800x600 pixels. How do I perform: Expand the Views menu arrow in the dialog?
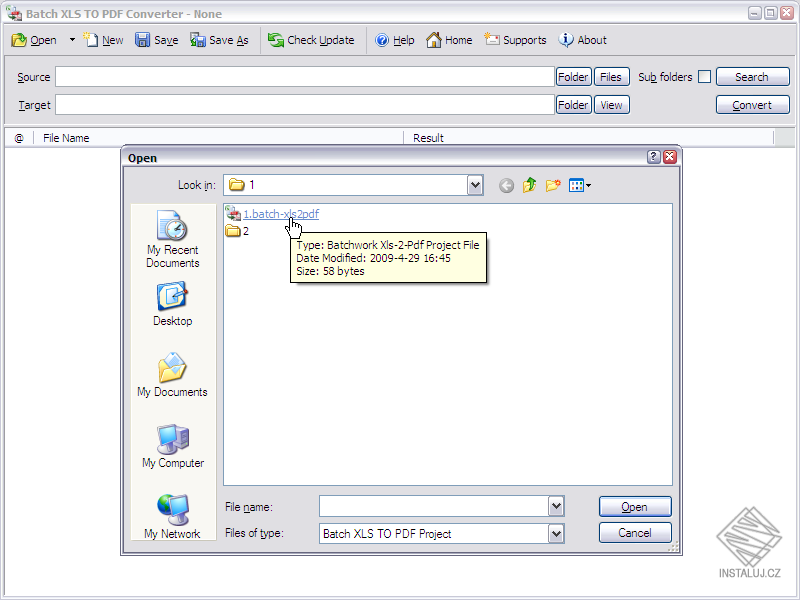point(589,184)
